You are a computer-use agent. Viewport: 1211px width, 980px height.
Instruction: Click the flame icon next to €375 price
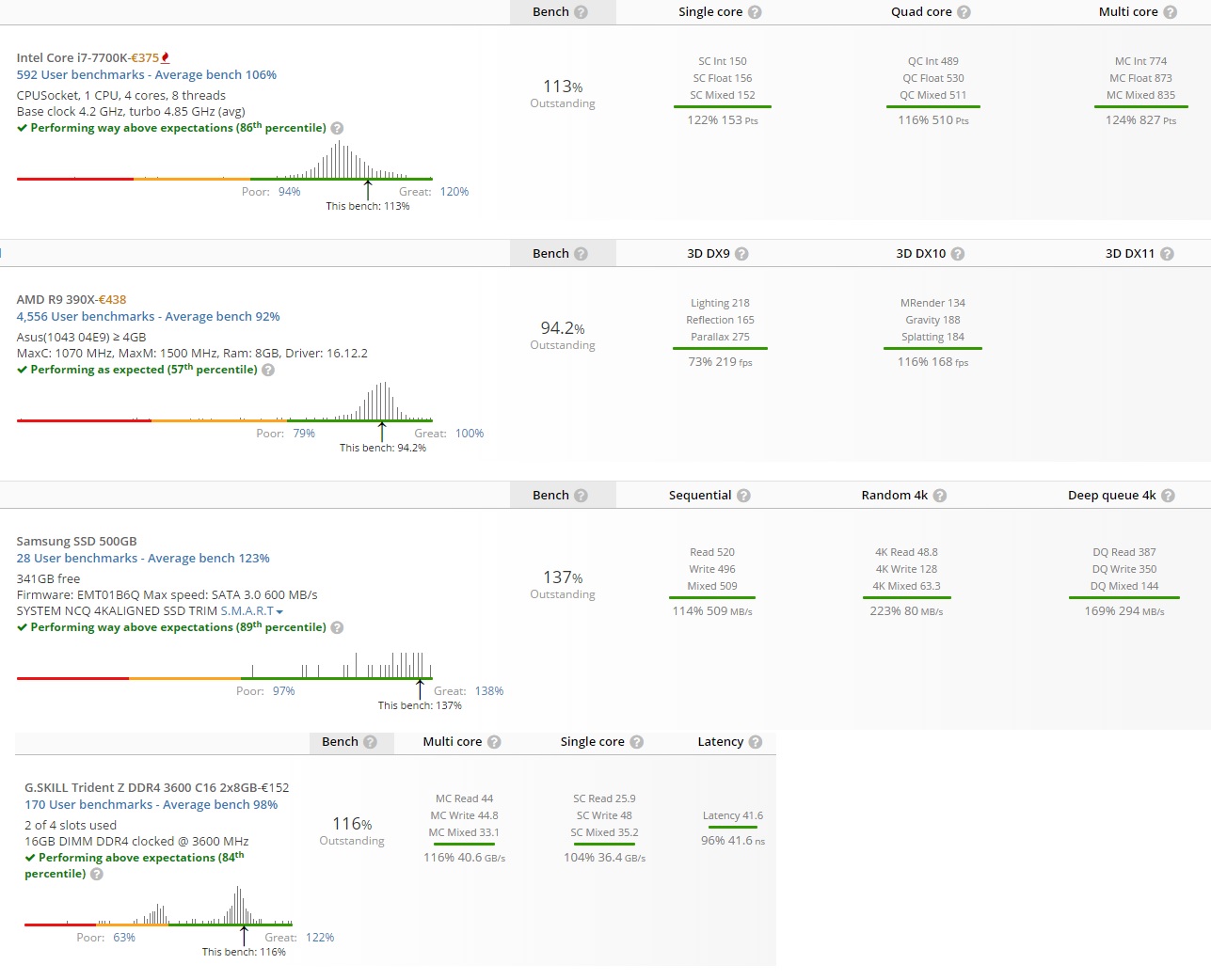[166, 57]
